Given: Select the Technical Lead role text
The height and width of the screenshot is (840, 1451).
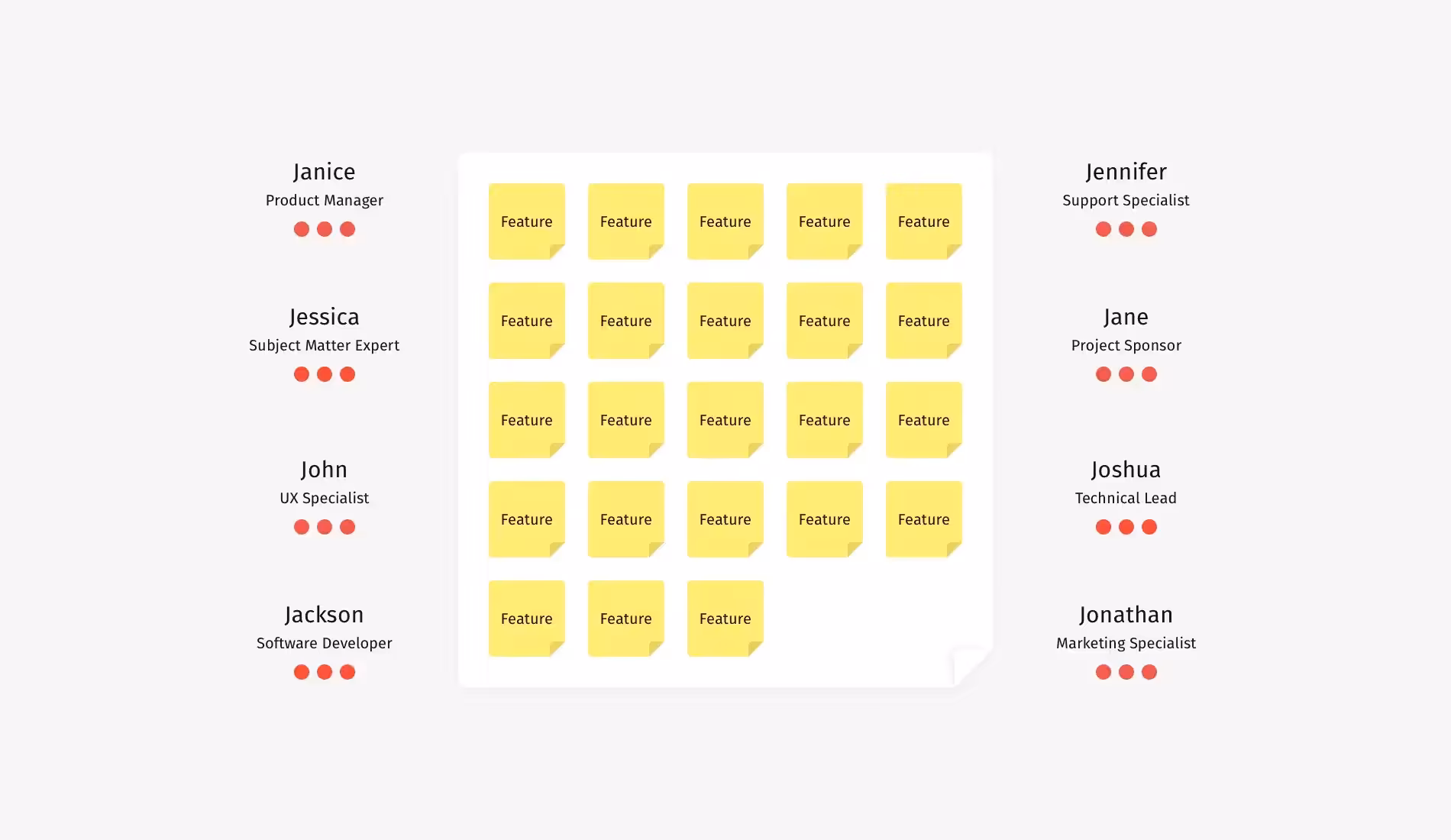Looking at the screenshot, I should click(x=1126, y=498).
